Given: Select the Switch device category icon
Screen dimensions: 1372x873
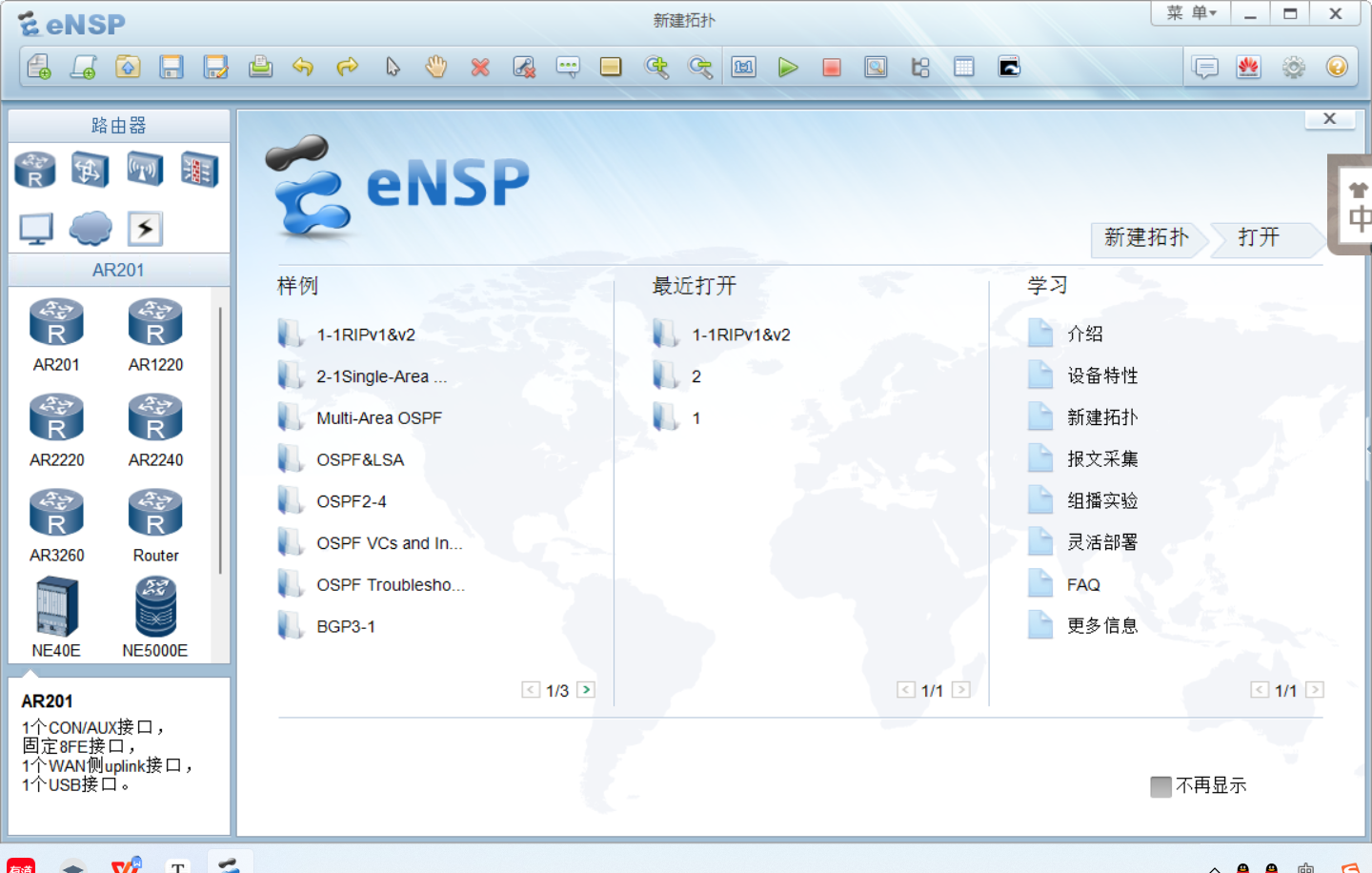Looking at the screenshot, I should [90, 170].
